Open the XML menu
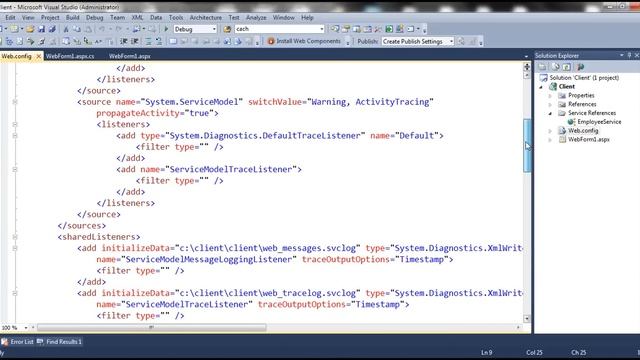This screenshot has width=640, height=360. [137, 18]
